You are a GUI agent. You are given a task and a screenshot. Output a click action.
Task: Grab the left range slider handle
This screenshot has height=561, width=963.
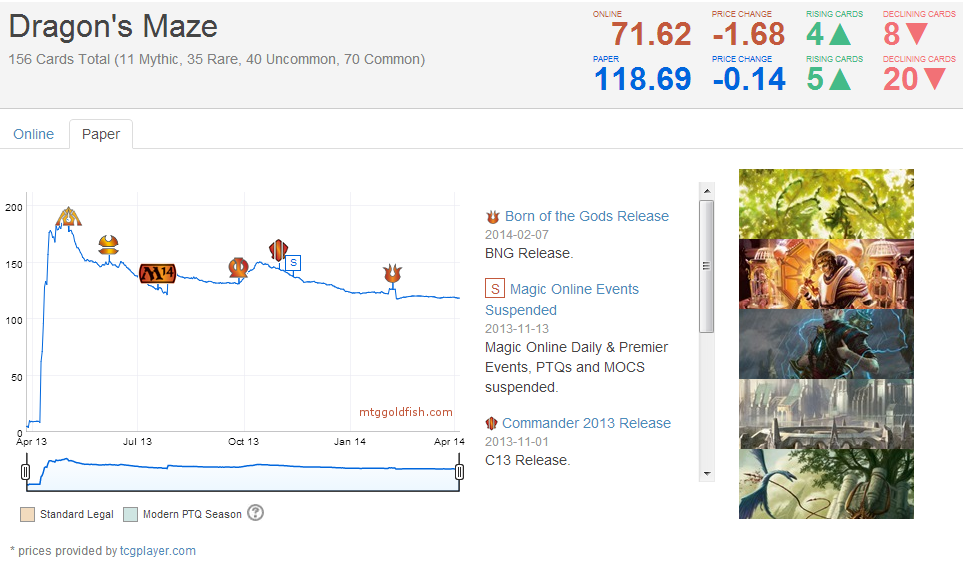[x=26, y=472]
